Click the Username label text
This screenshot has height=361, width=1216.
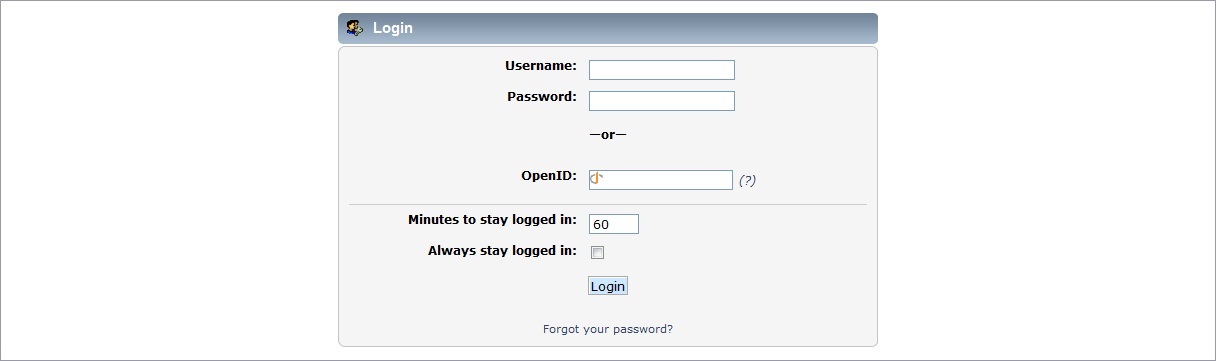[x=541, y=66]
